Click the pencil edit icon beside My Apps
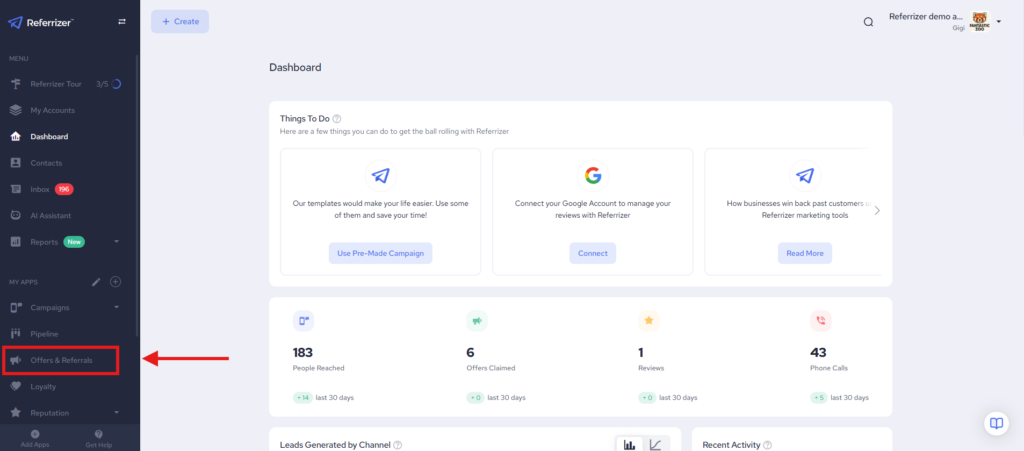This screenshot has width=1024, height=451. 96,282
